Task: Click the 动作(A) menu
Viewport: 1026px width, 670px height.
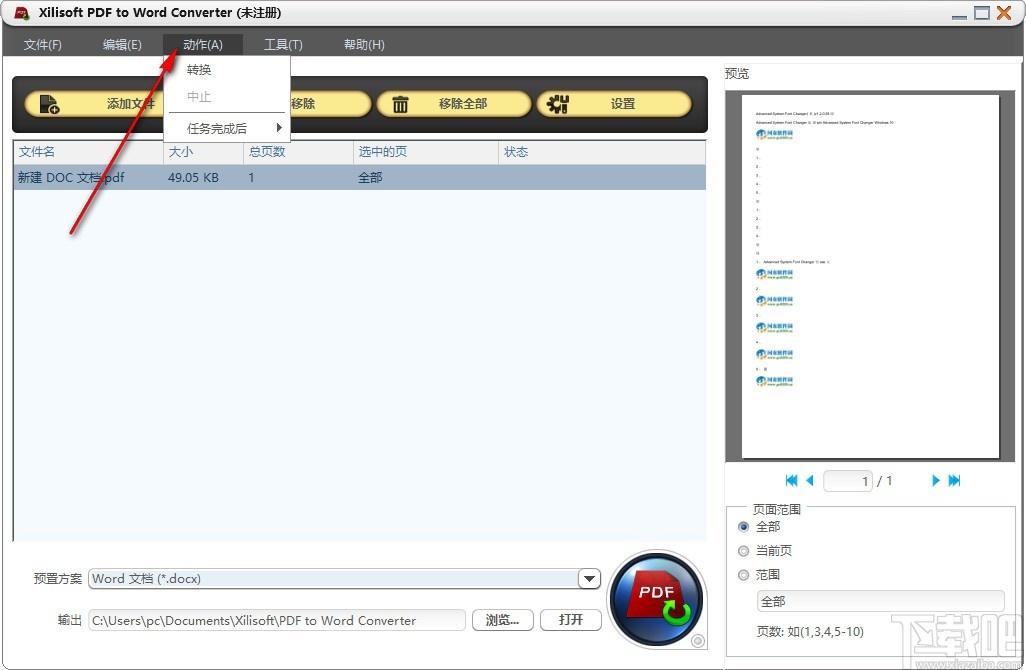Action: coord(203,44)
